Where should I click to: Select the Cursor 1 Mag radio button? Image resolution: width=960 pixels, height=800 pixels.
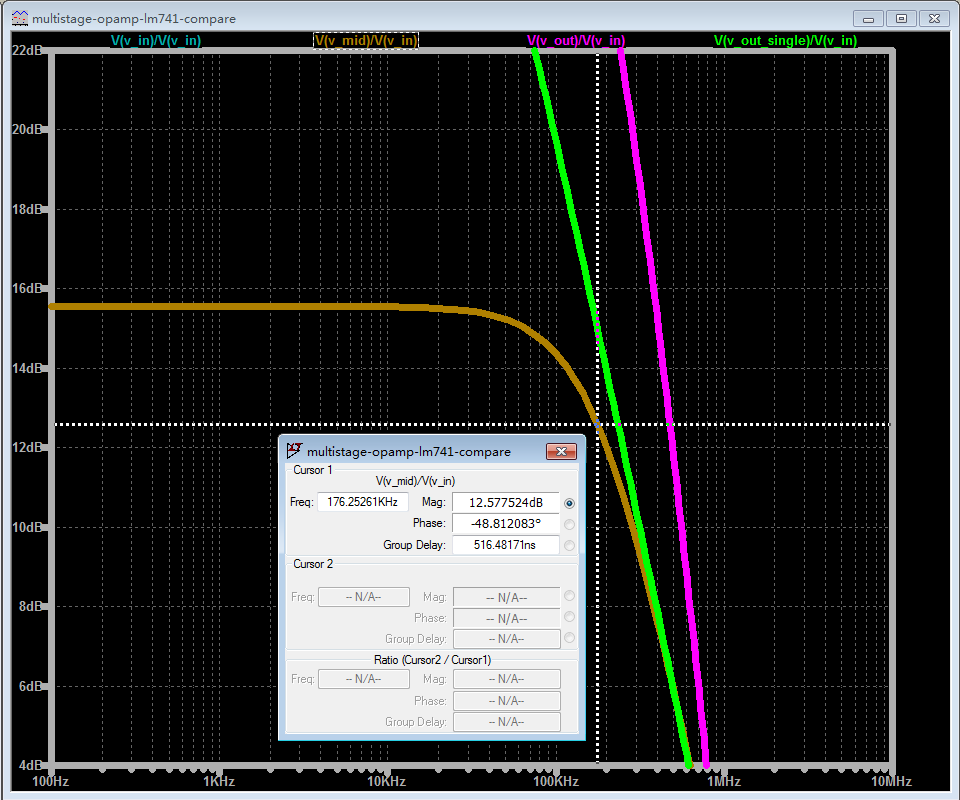(570, 503)
